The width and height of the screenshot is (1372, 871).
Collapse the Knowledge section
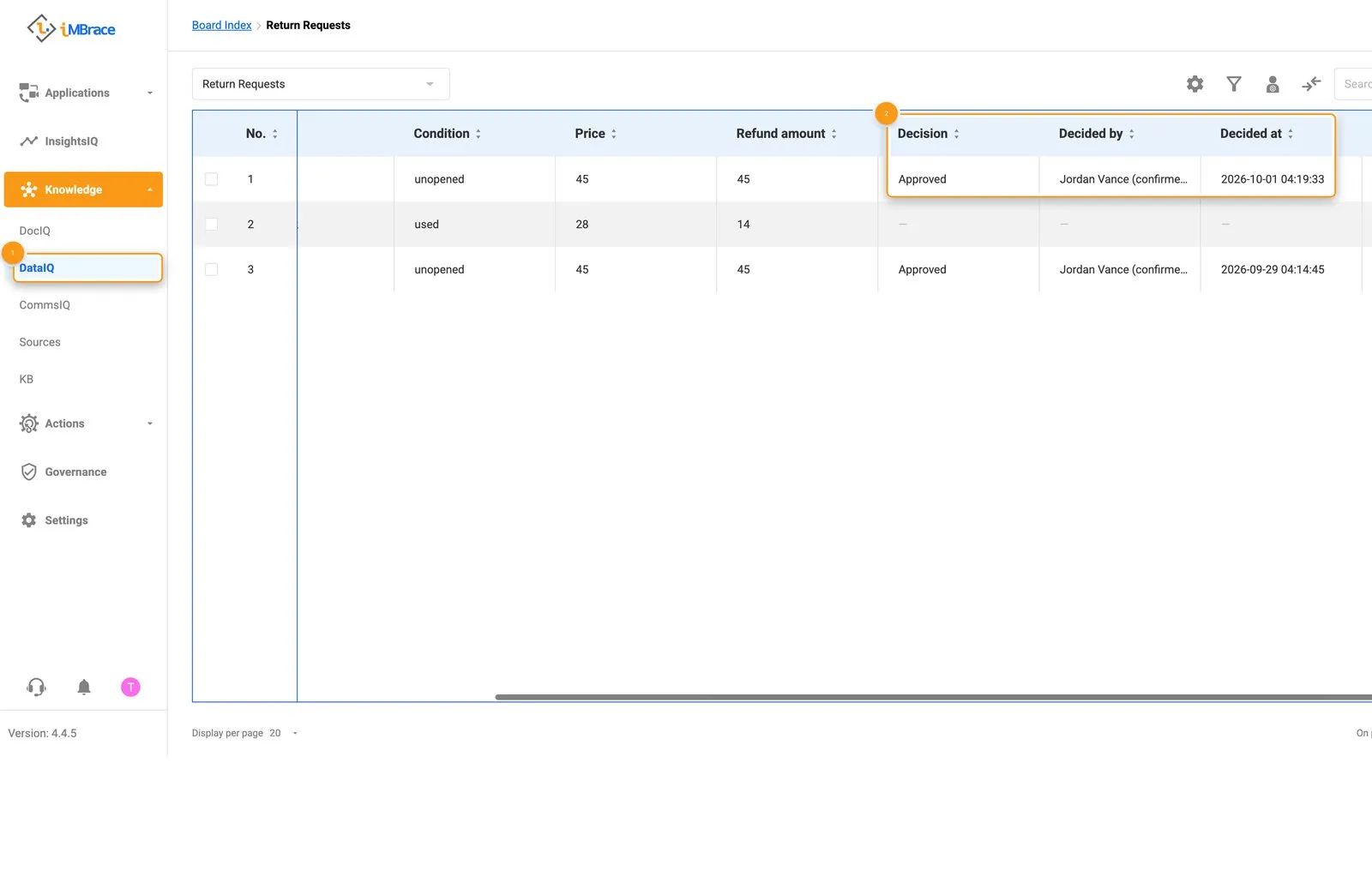83,189
